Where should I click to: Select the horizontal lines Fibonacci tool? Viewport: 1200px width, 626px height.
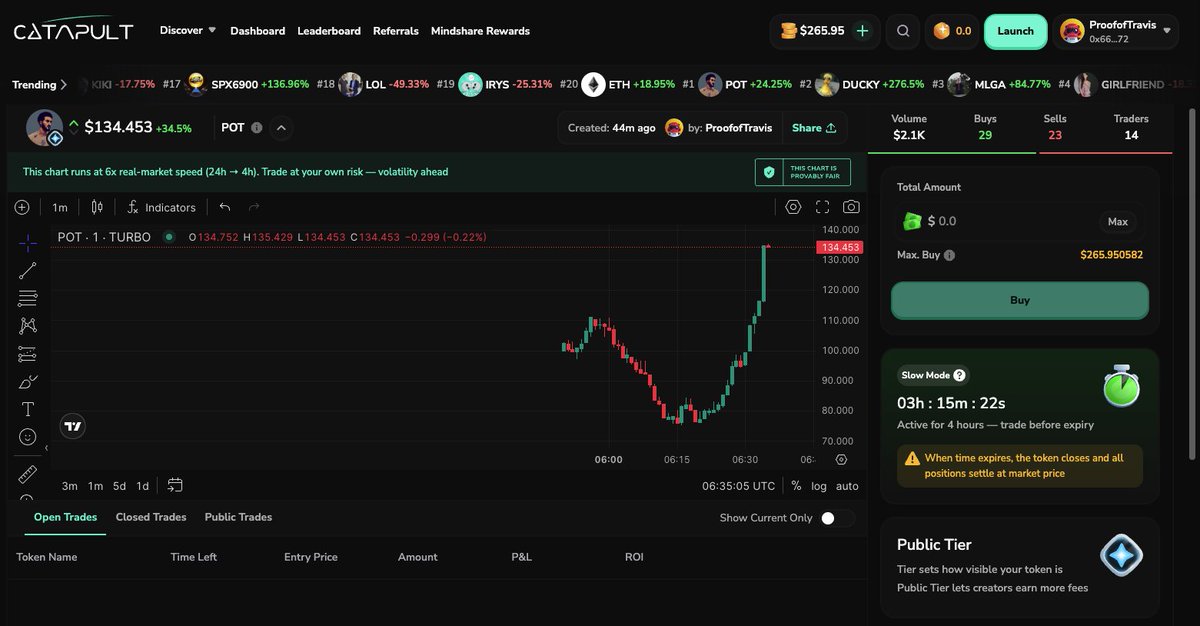tap(28, 298)
